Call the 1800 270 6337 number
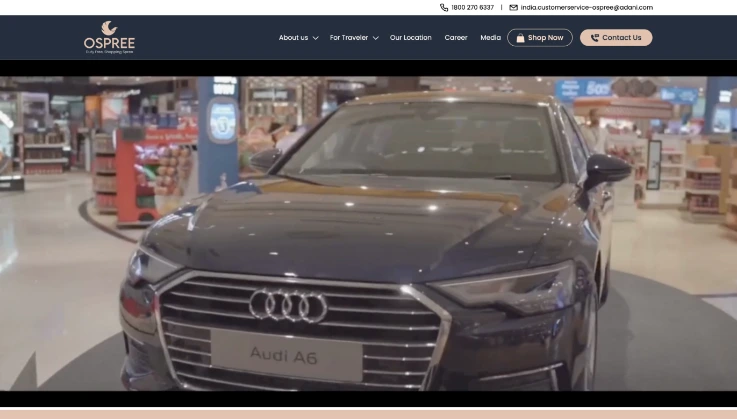The height and width of the screenshot is (419, 737). (472, 7)
